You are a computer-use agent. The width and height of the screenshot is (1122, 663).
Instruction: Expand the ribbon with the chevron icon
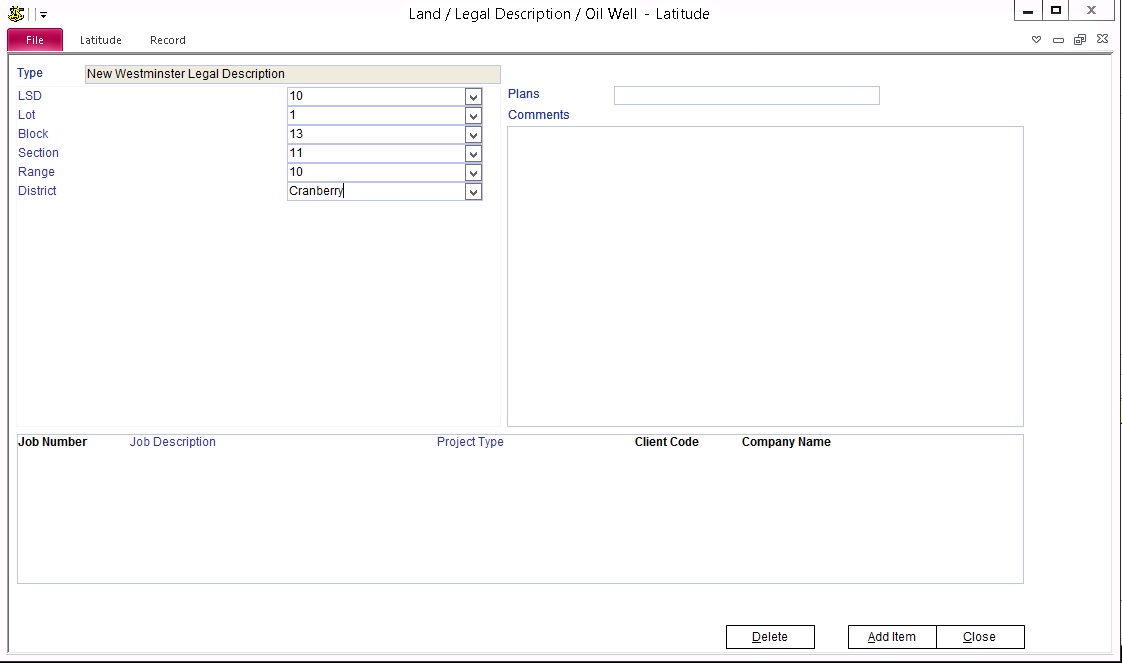pos(1037,40)
